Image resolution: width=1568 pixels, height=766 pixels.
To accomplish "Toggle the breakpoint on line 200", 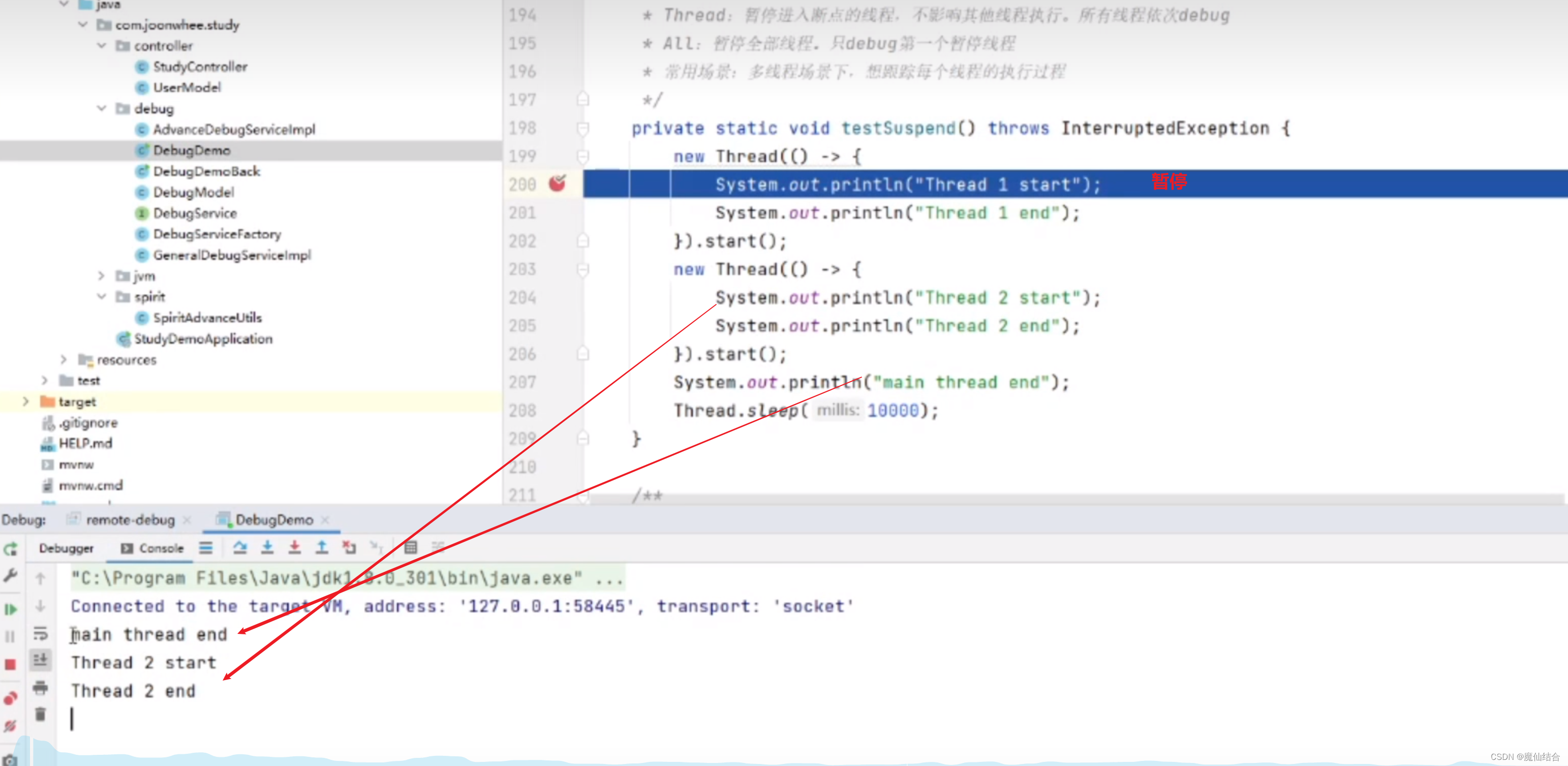I will 557,184.
